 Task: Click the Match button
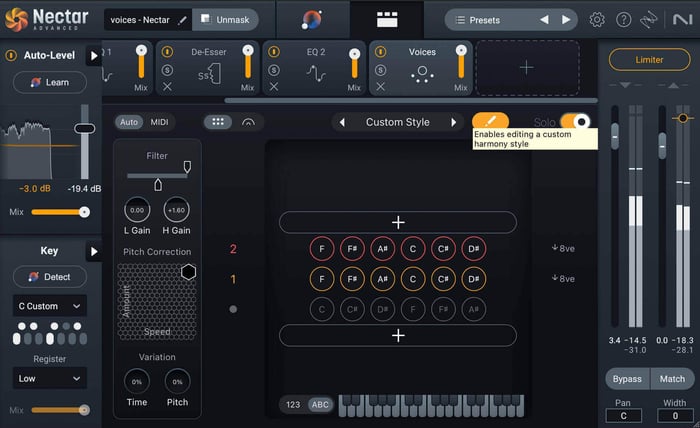point(672,379)
